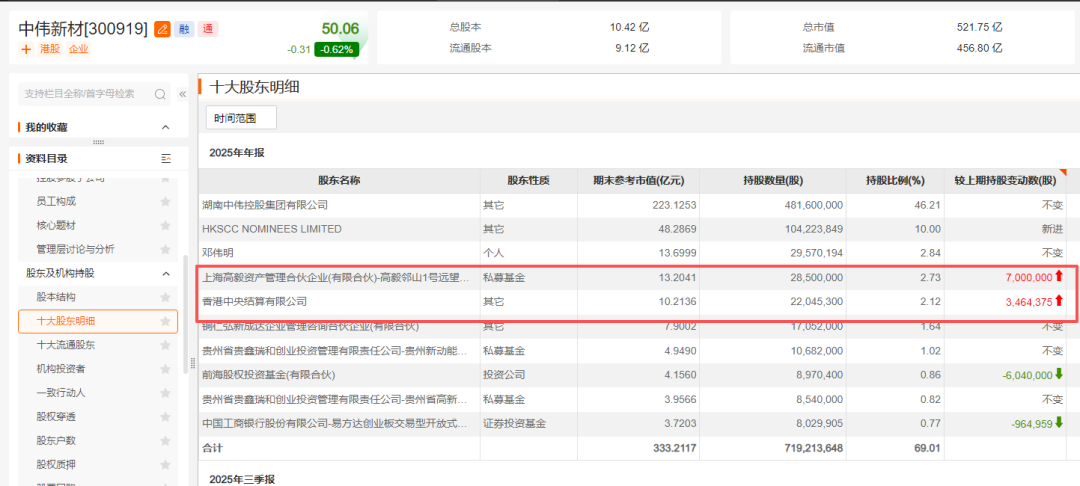Click the sidebar vertical scrollbar
This screenshot has height=486, width=1080.
[185, 350]
